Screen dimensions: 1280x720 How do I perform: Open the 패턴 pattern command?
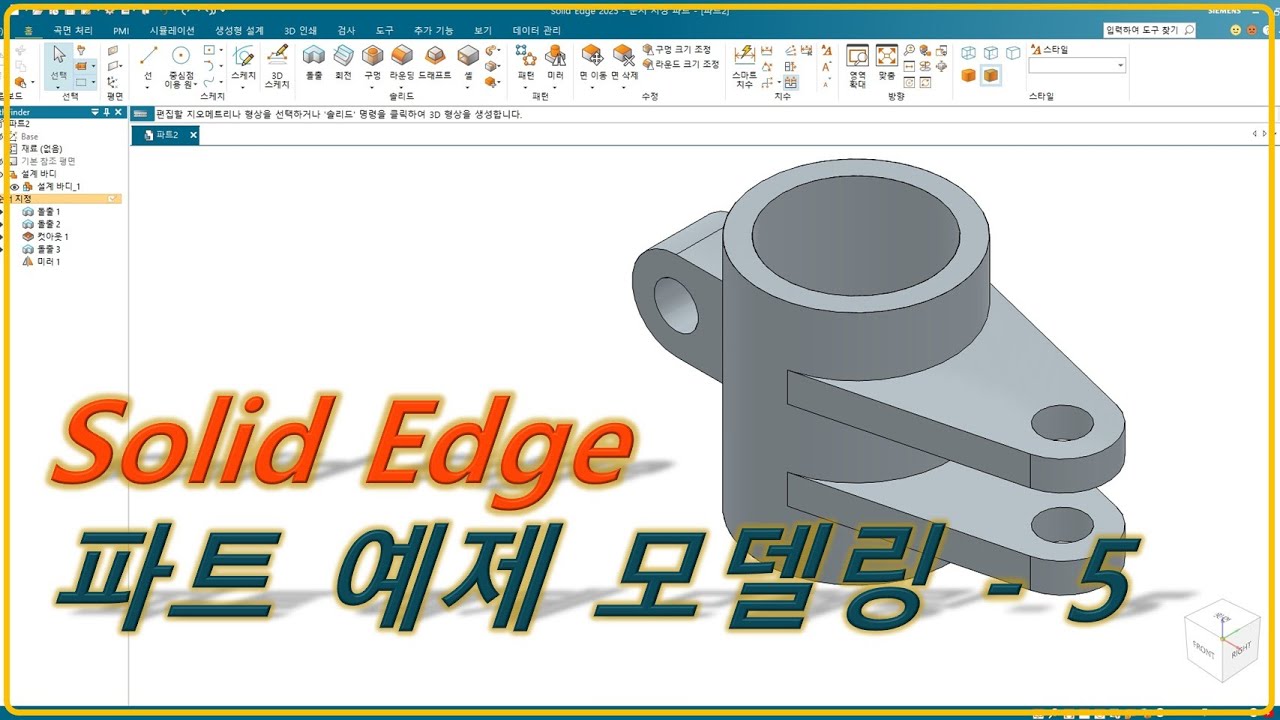tap(526, 62)
